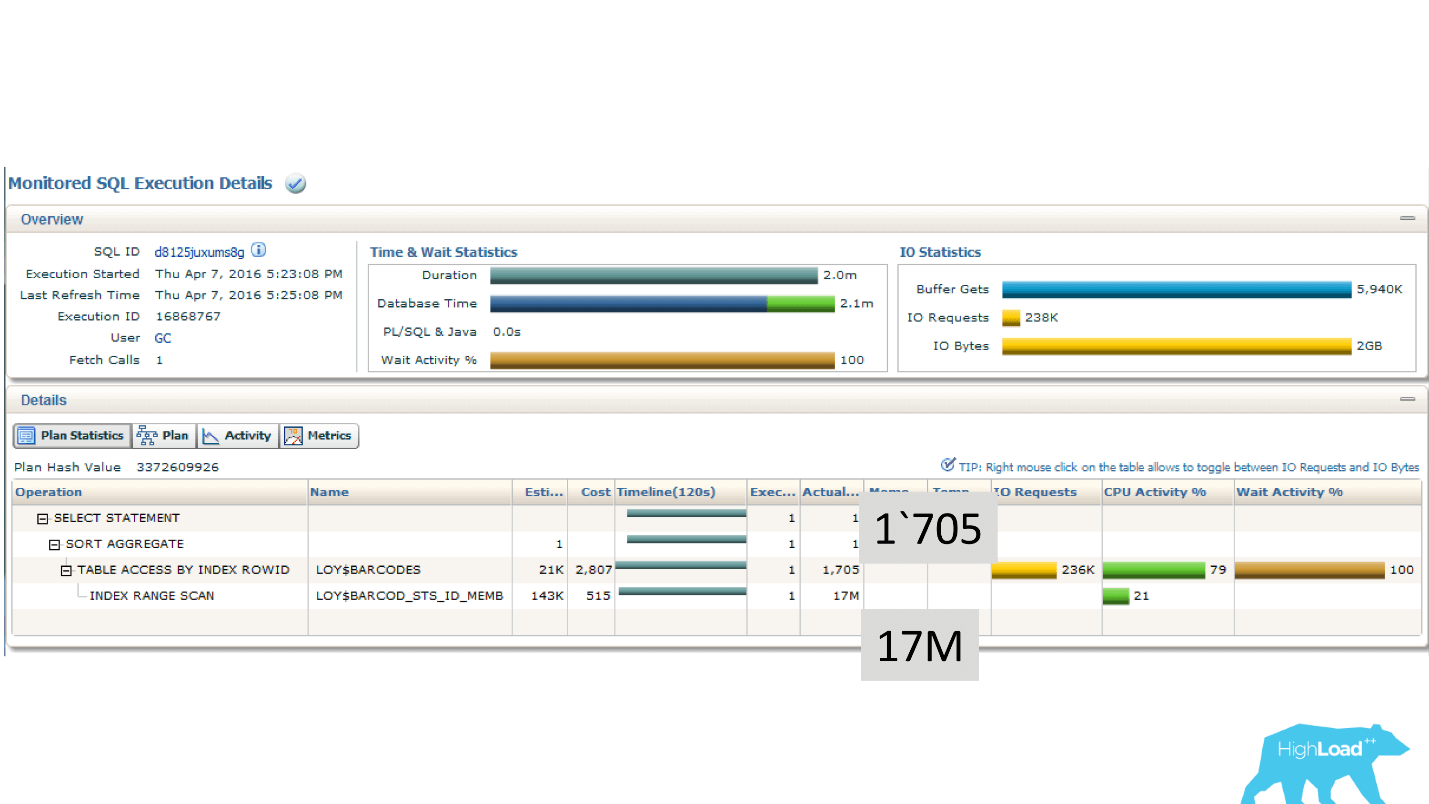Open the Plan tab

[164, 436]
